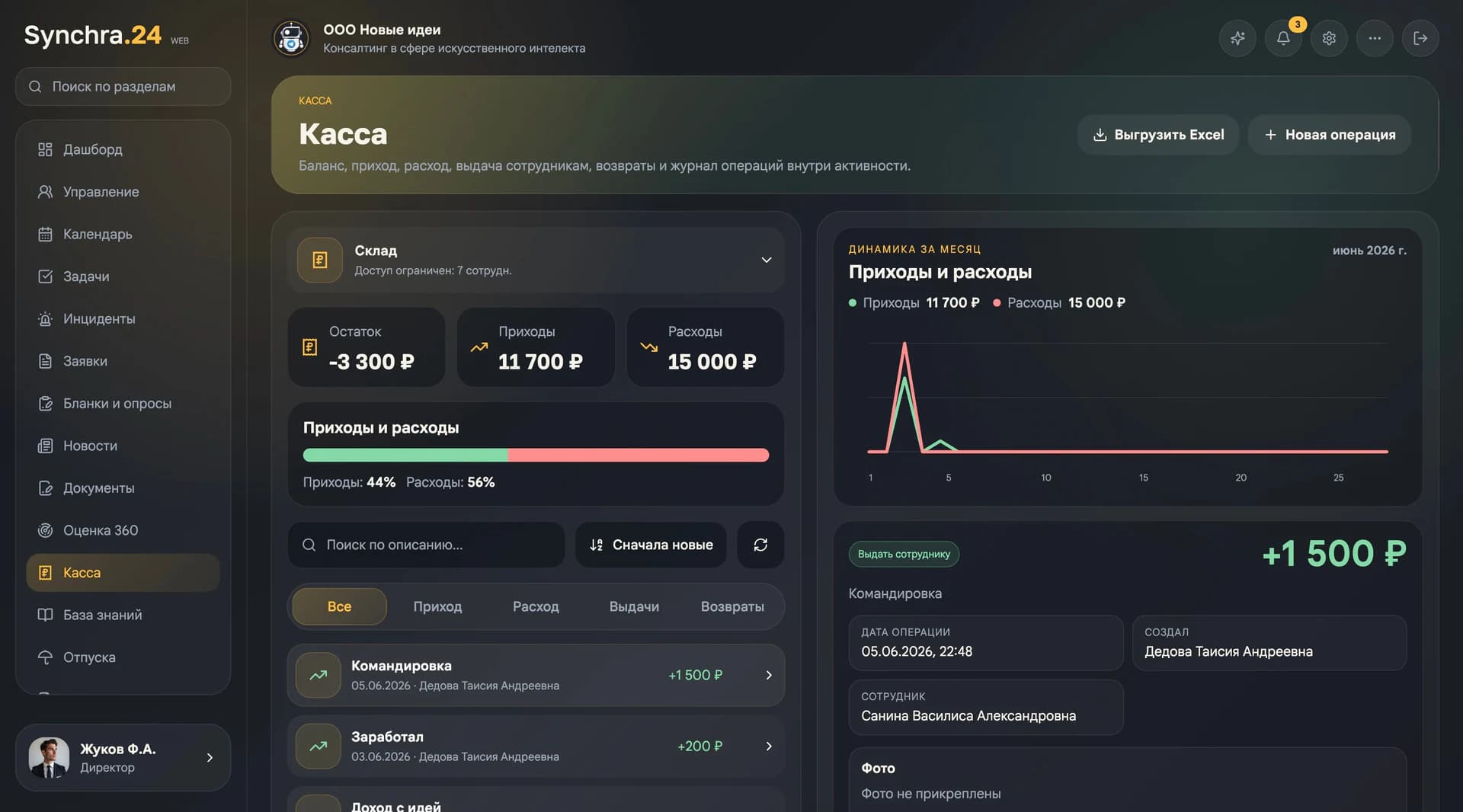Click the Новая операция button

(x=1330, y=135)
